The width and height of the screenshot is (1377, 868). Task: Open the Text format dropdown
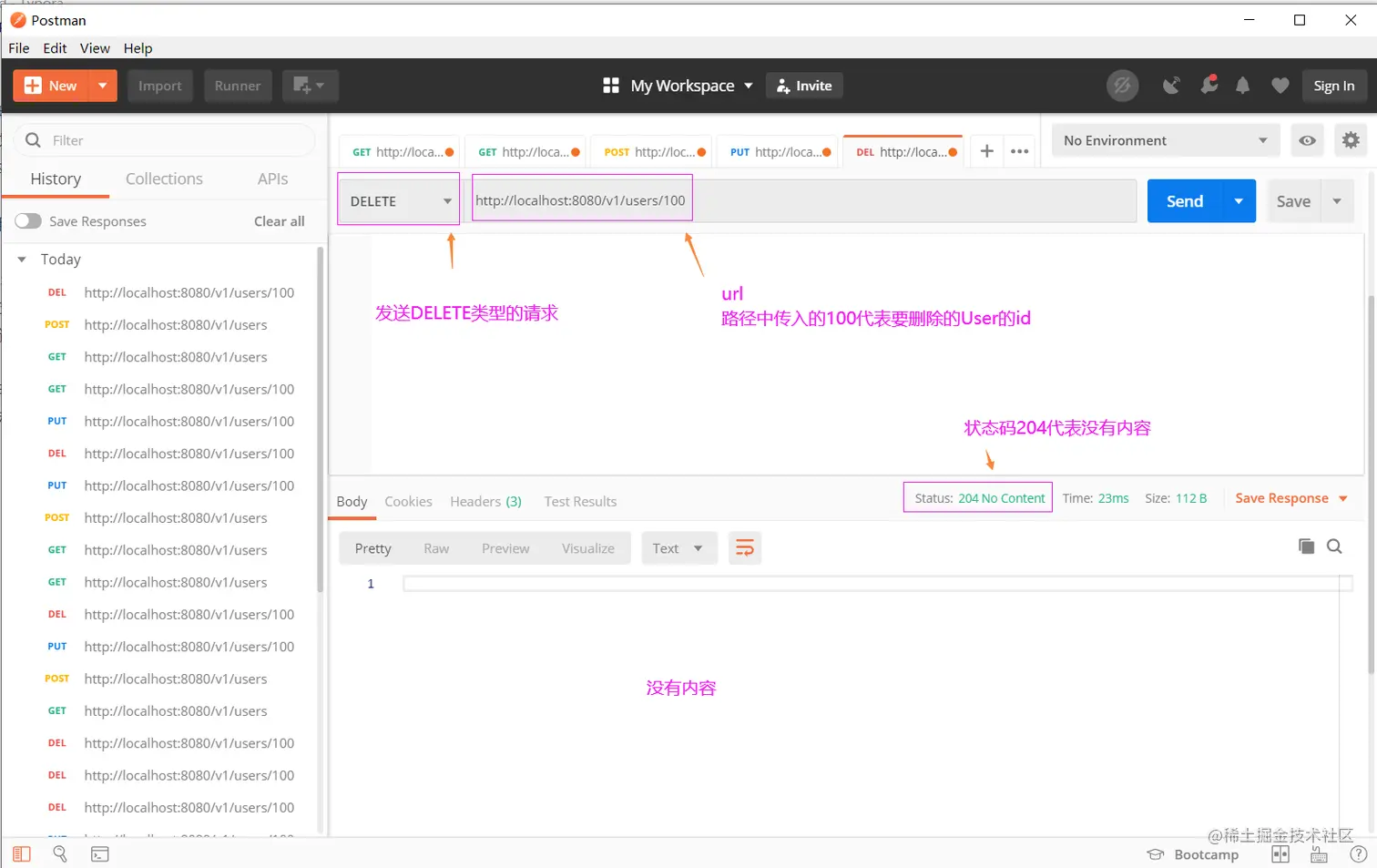(x=678, y=548)
